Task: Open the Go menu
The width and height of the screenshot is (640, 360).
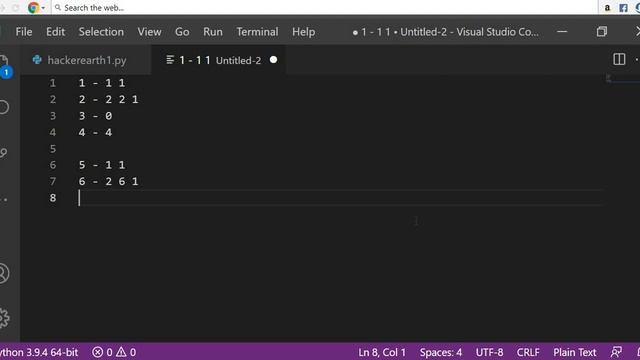Action: [x=182, y=32]
